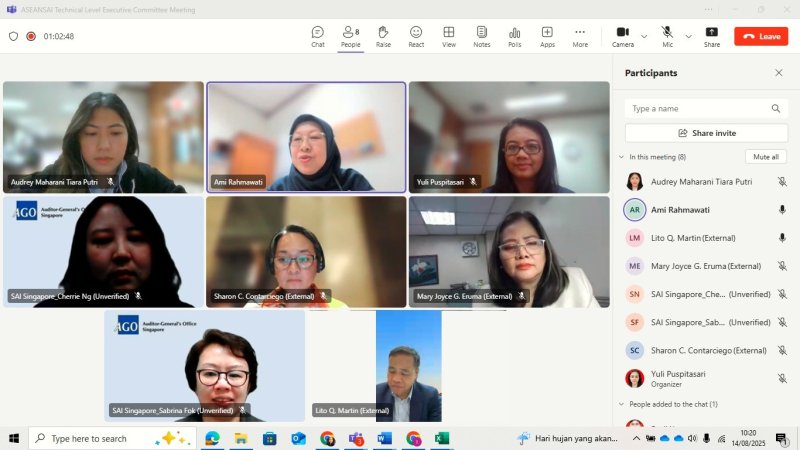Collapse 'People added to the chat' section

pyautogui.click(x=621, y=404)
